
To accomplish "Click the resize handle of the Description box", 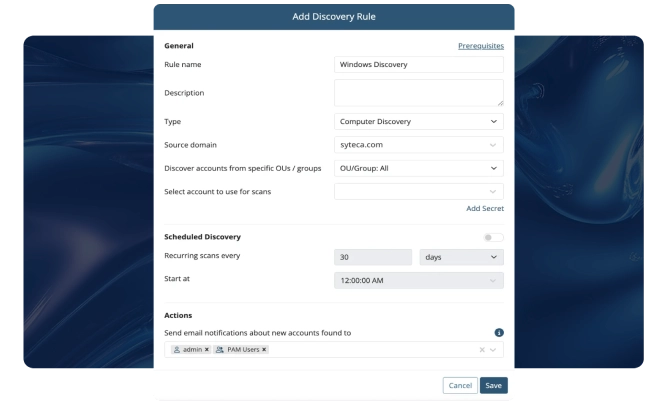I will pyautogui.click(x=500, y=103).
